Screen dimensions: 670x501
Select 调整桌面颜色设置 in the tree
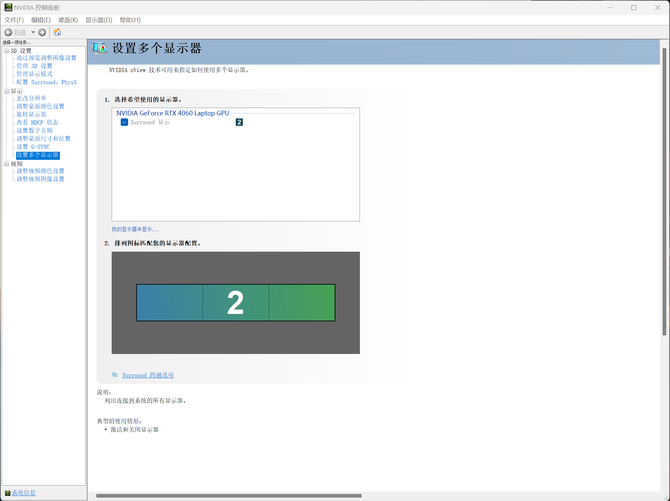click(40, 106)
